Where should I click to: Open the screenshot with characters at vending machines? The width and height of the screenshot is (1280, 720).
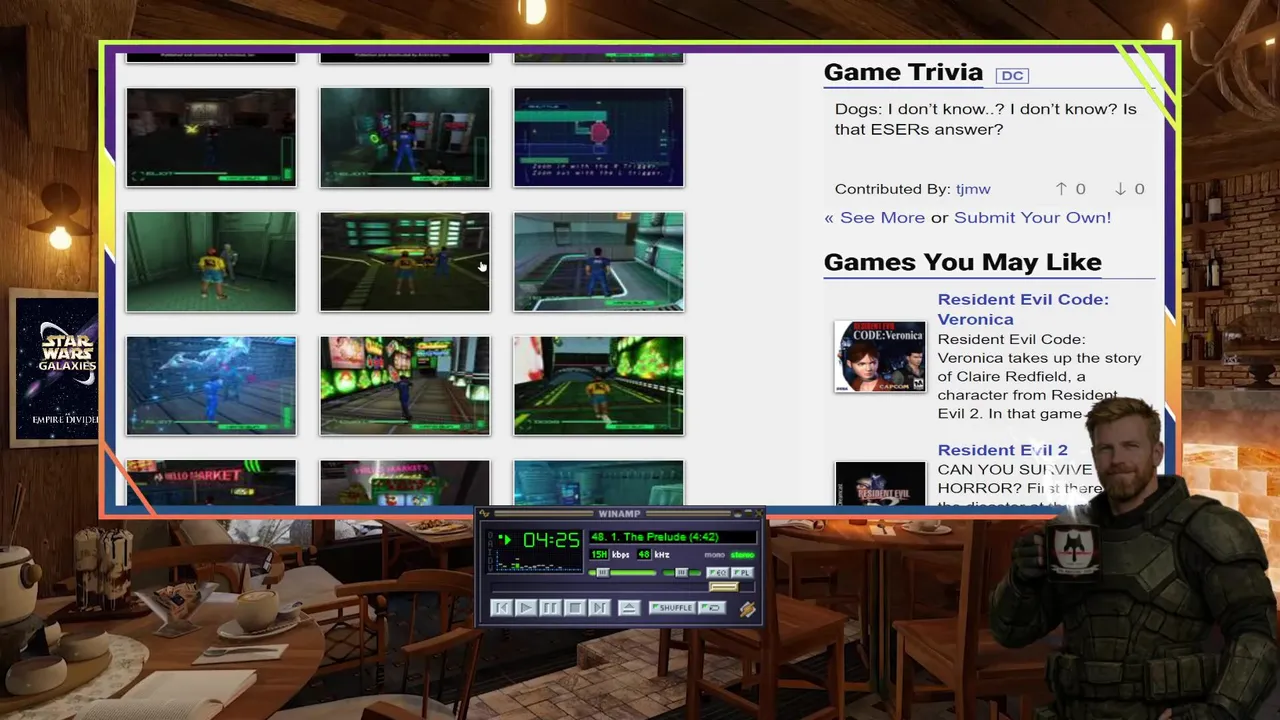point(405,137)
